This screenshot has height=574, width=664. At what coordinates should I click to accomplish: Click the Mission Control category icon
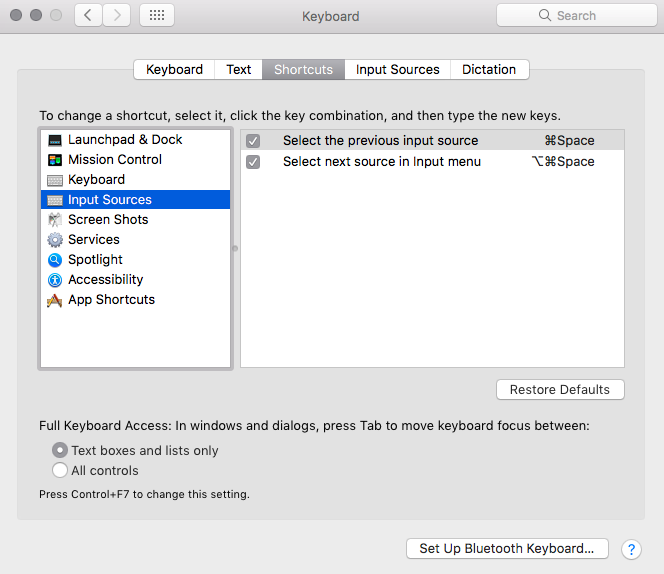tap(55, 160)
